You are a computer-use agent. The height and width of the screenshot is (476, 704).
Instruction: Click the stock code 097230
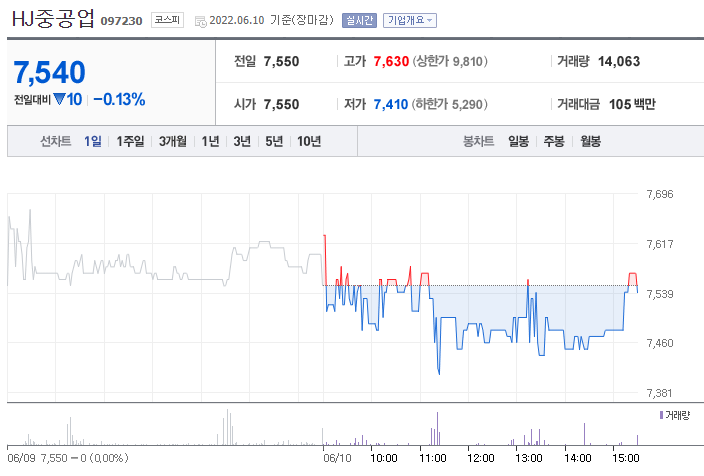point(121,21)
